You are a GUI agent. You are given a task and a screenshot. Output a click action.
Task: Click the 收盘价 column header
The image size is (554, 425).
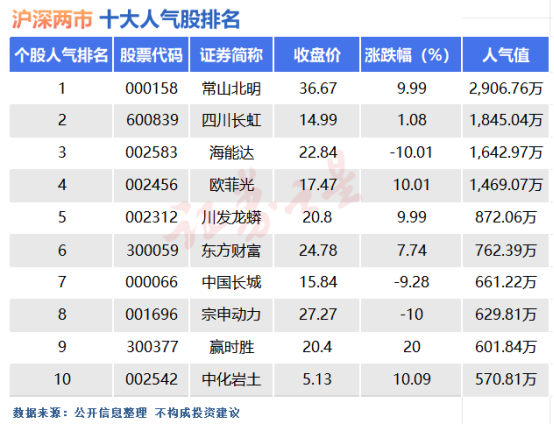tap(317, 55)
